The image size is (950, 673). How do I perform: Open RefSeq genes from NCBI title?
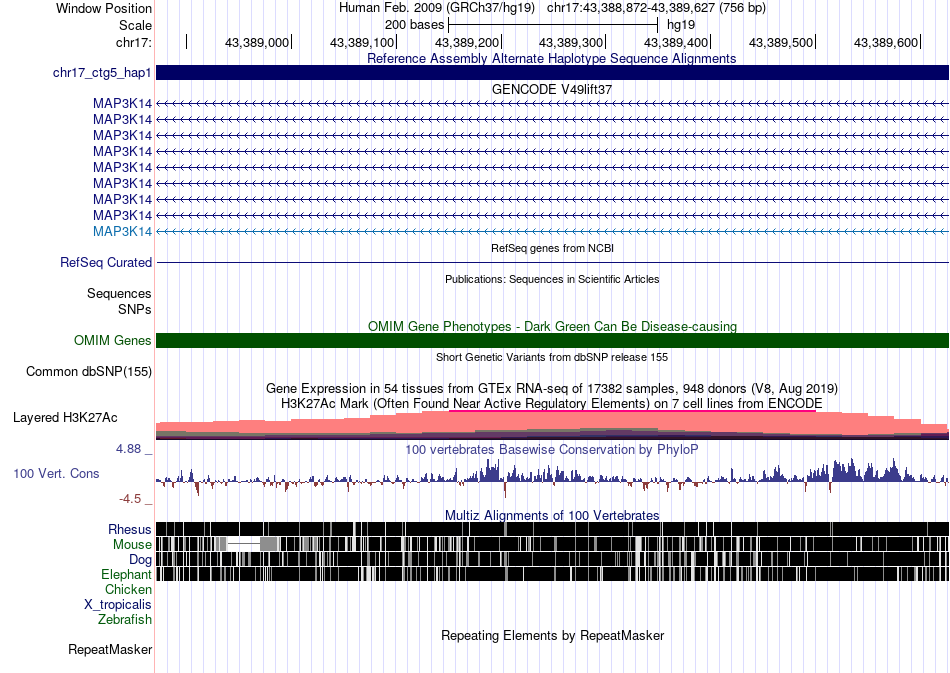553,248
